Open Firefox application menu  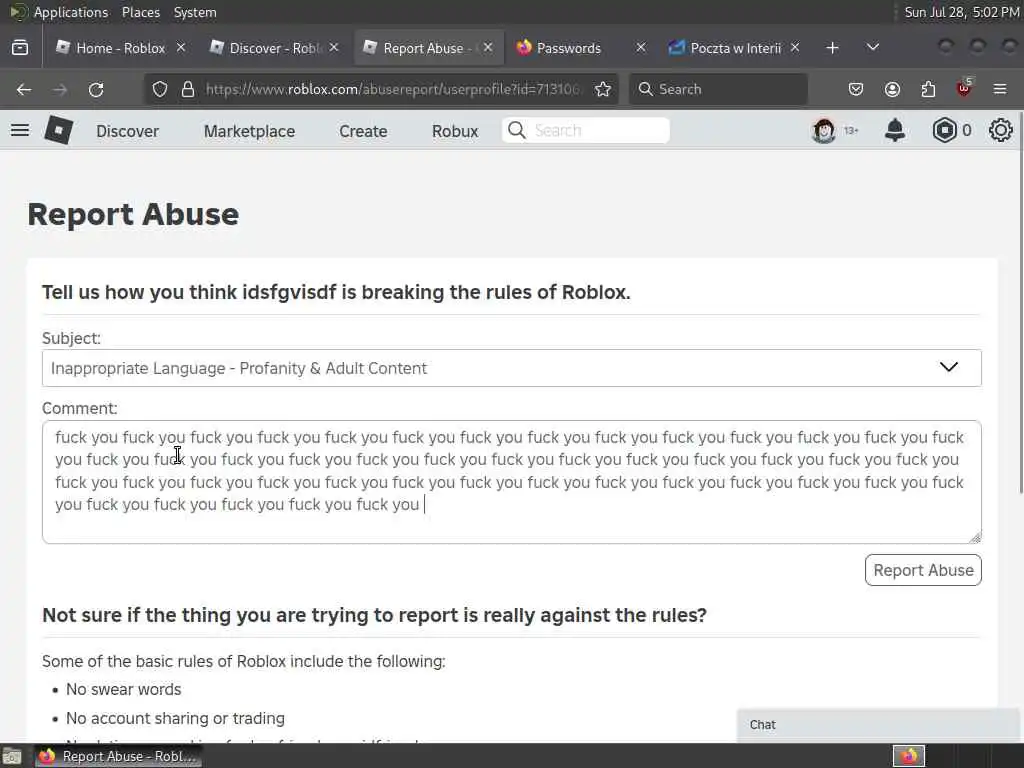click(1000, 89)
